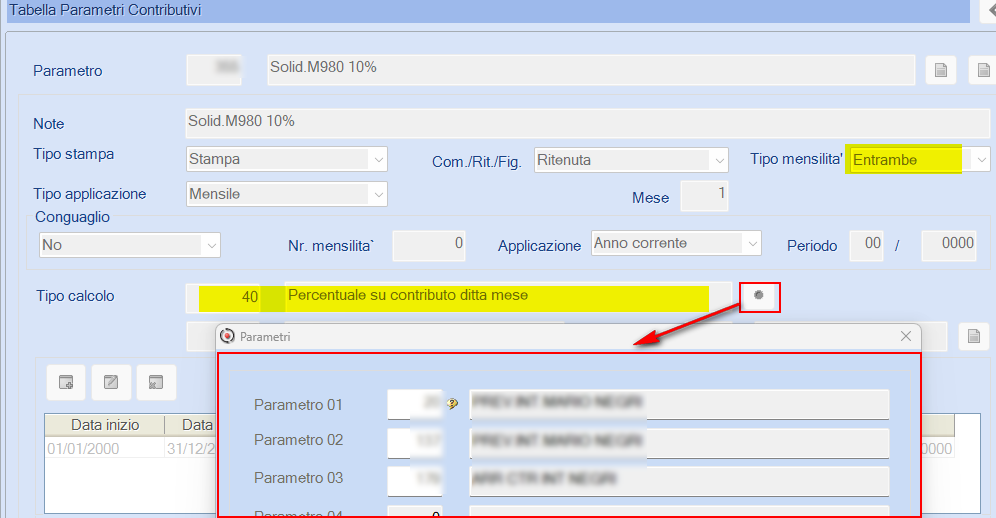Screen dimensions: 996x518
Task: Click the Parametro 02 label
Action: [298, 440]
